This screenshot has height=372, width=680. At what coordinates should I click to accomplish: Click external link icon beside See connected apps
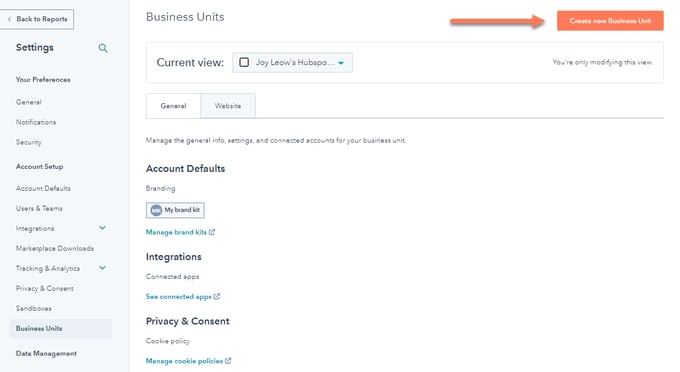point(217,297)
